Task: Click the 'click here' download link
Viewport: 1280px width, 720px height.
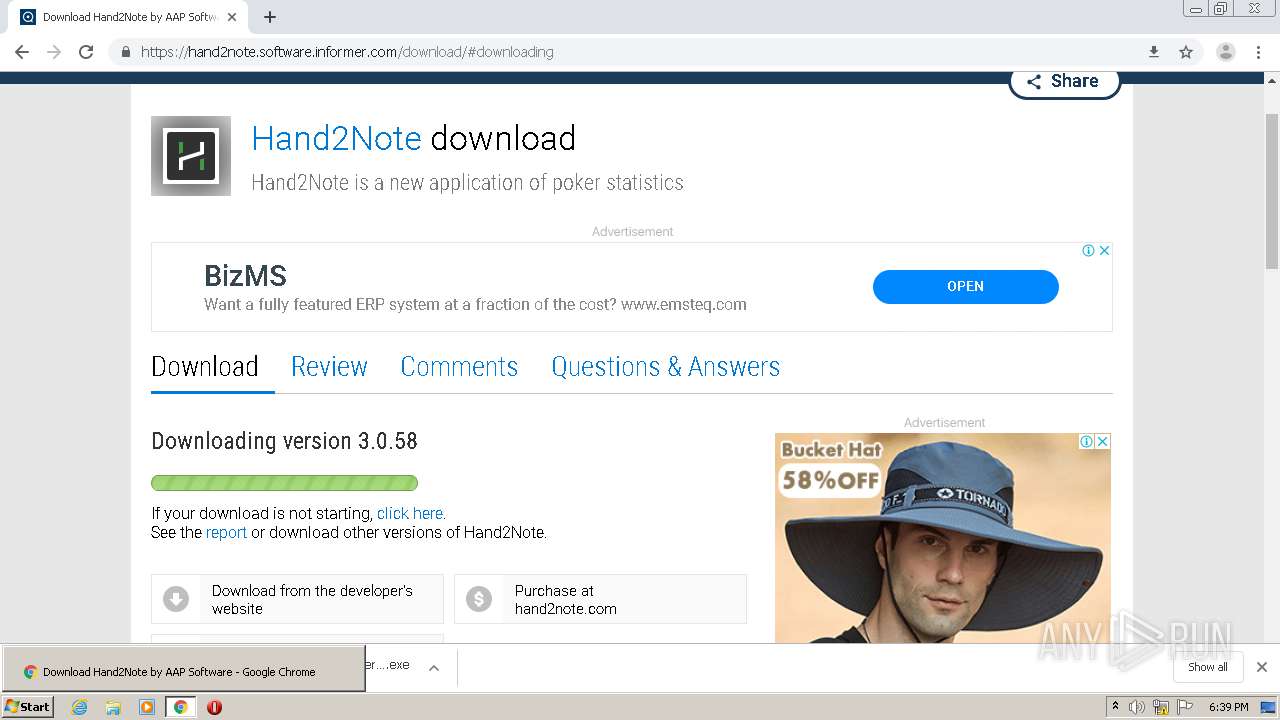Action: click(410, 513)
